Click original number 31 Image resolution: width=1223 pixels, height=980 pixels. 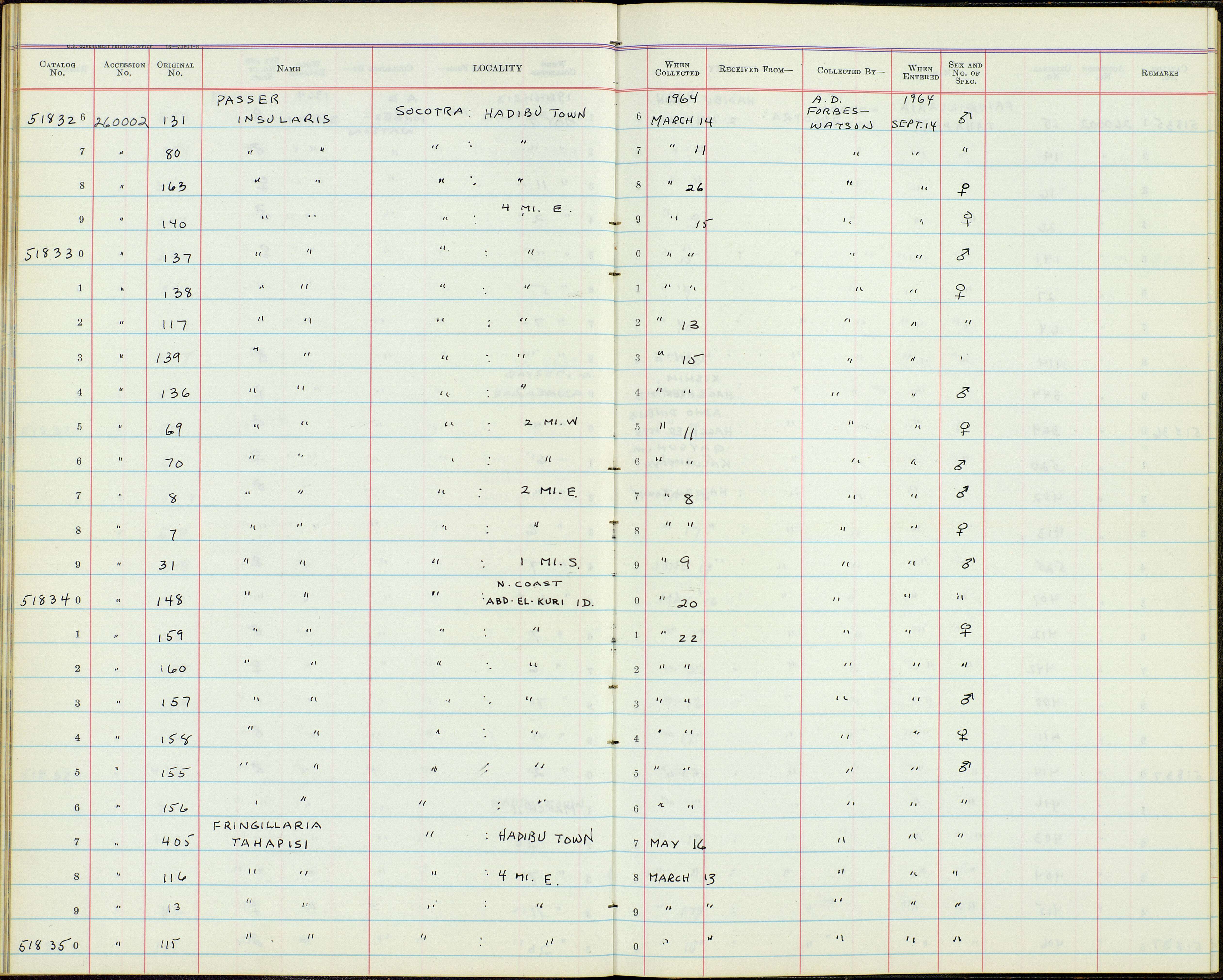tap(167, 565)
